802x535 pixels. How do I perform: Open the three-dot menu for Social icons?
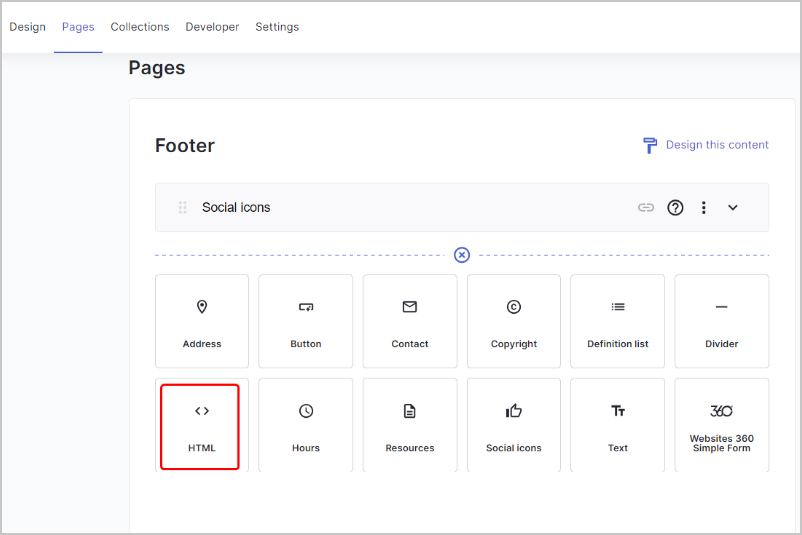point(704,208)
